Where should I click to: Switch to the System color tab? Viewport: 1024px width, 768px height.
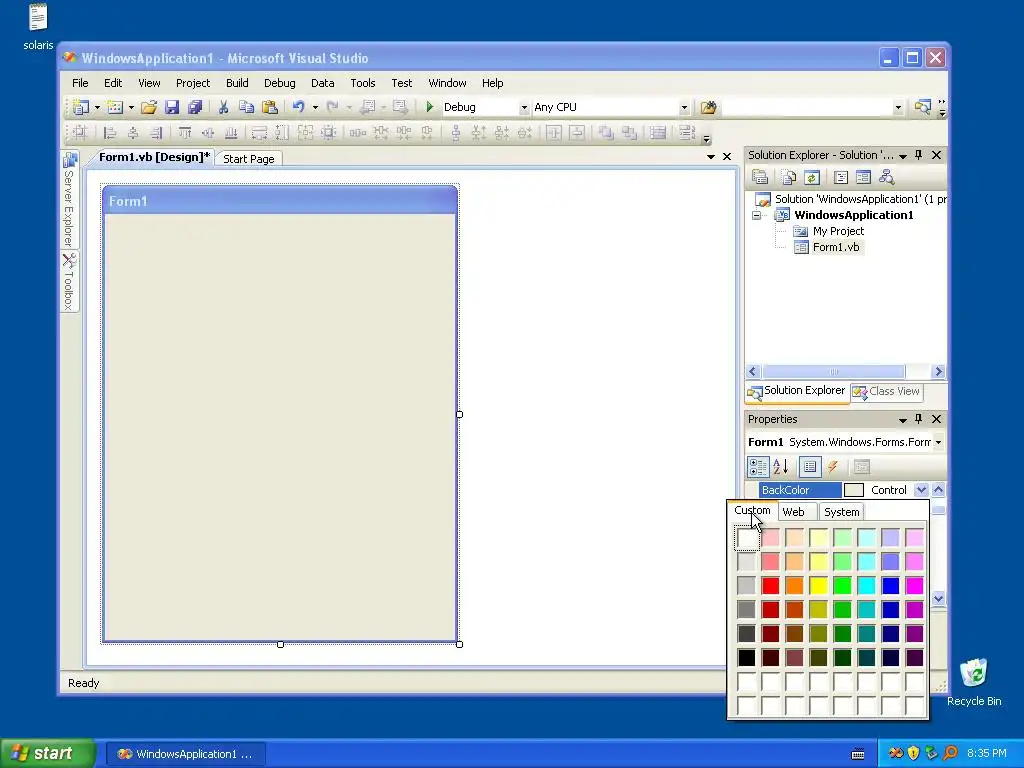[841, 512]
